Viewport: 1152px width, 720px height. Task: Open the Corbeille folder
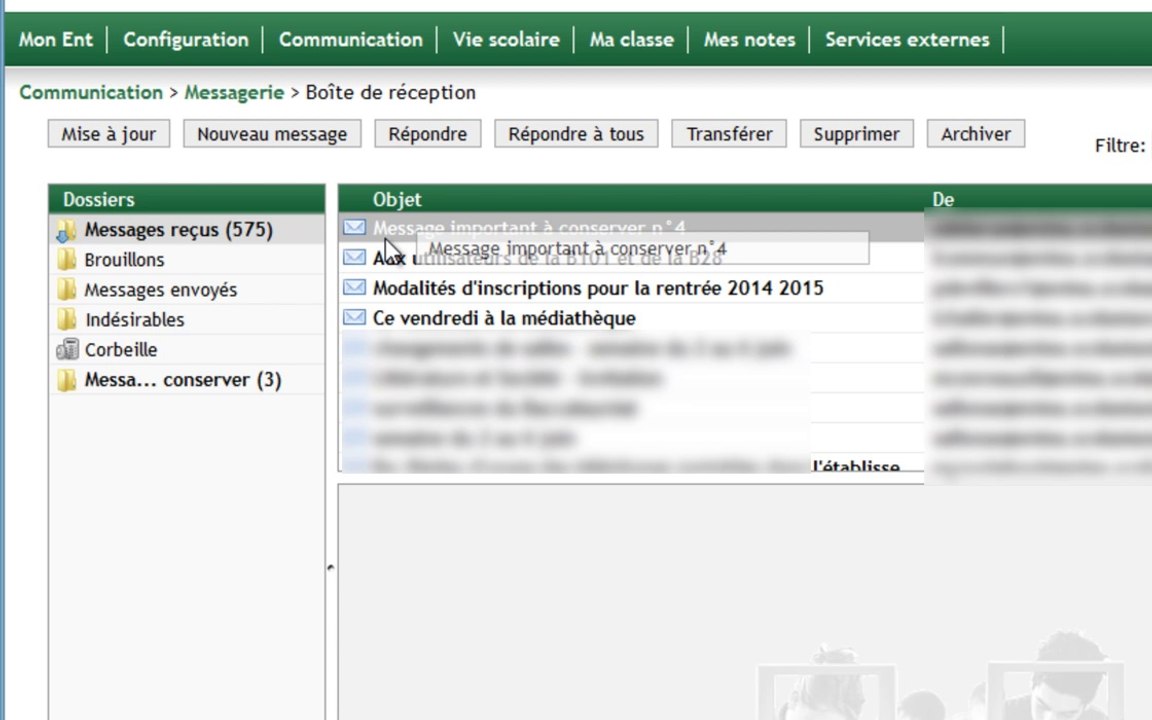(x=187, y=350)
